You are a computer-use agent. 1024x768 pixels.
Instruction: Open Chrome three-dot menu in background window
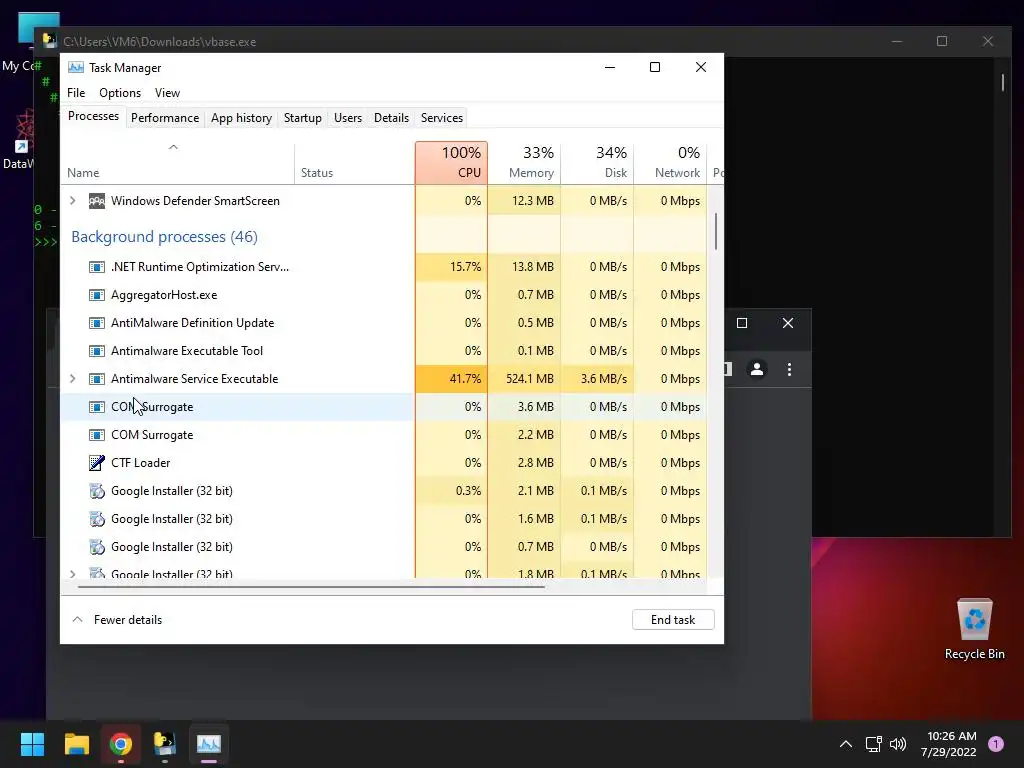[x=790, y=370]
